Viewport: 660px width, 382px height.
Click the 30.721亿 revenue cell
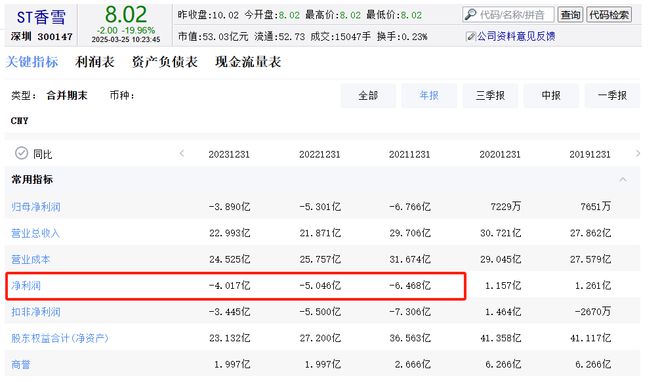(500, 233)
